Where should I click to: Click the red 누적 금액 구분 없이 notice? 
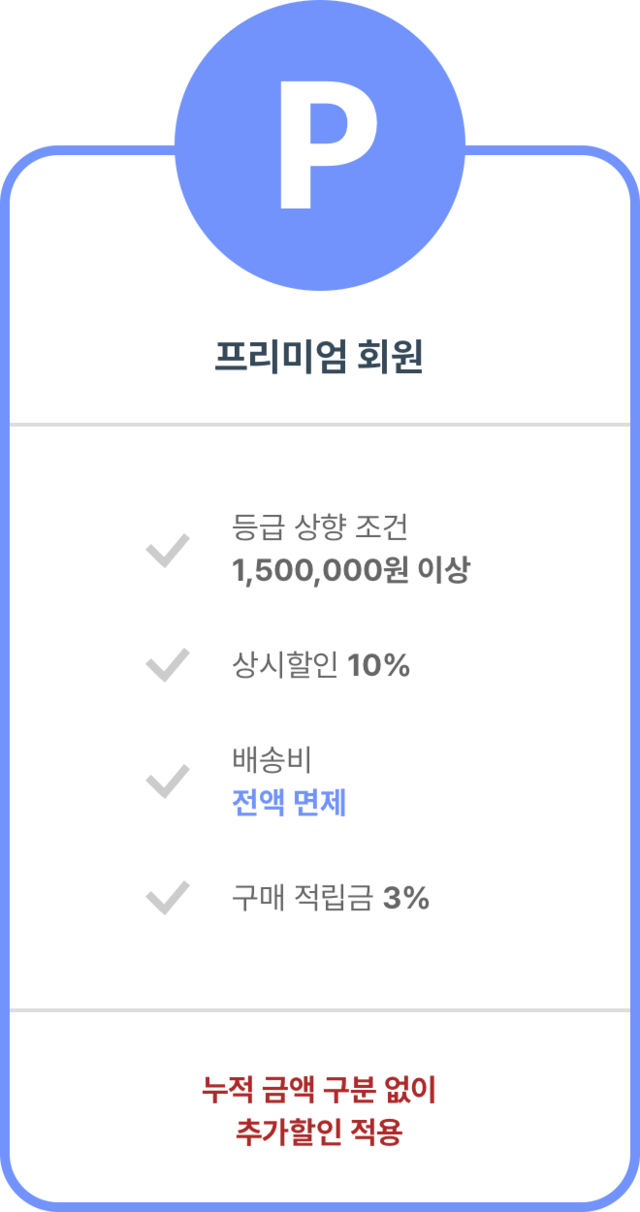coord(319,1090)
